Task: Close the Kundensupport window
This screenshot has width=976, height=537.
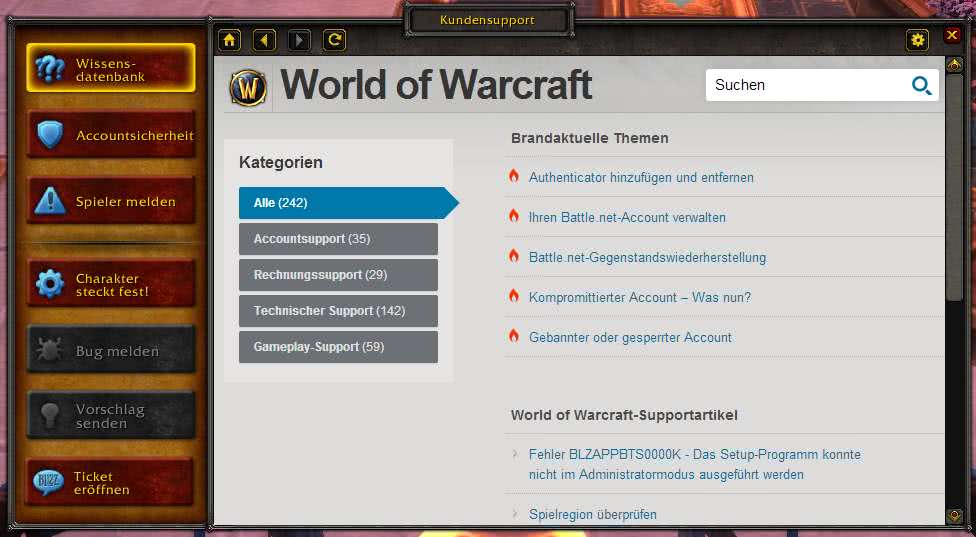Action: pyautogui.click(x=952, y=35)
